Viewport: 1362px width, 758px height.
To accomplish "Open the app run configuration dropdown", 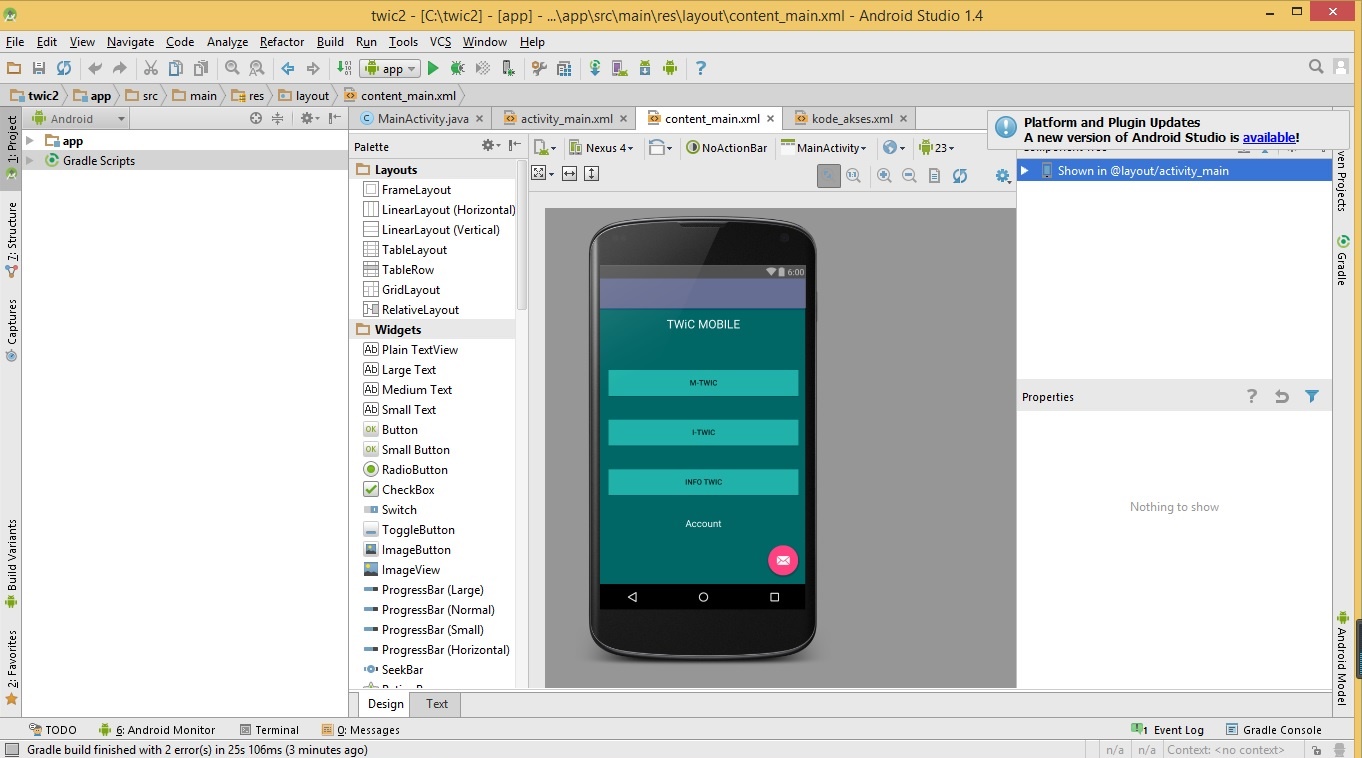I will 390,68.
